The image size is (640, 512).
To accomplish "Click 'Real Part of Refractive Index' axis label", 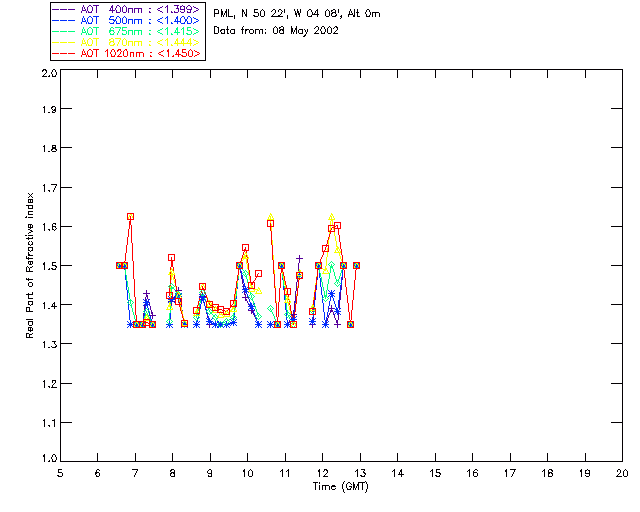I will pos(31,264).
